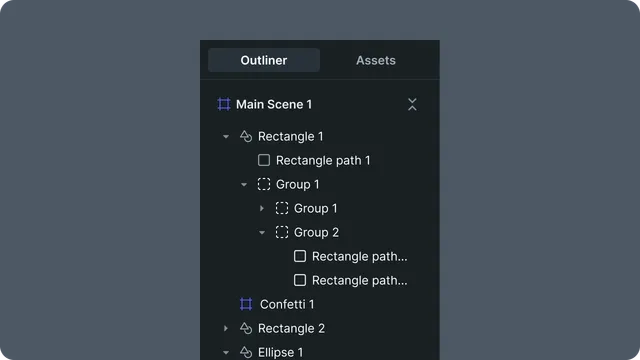Select the nested Group 1 label above Group 2
Viewport: 640px width, 360px height.
pos(316,209)
